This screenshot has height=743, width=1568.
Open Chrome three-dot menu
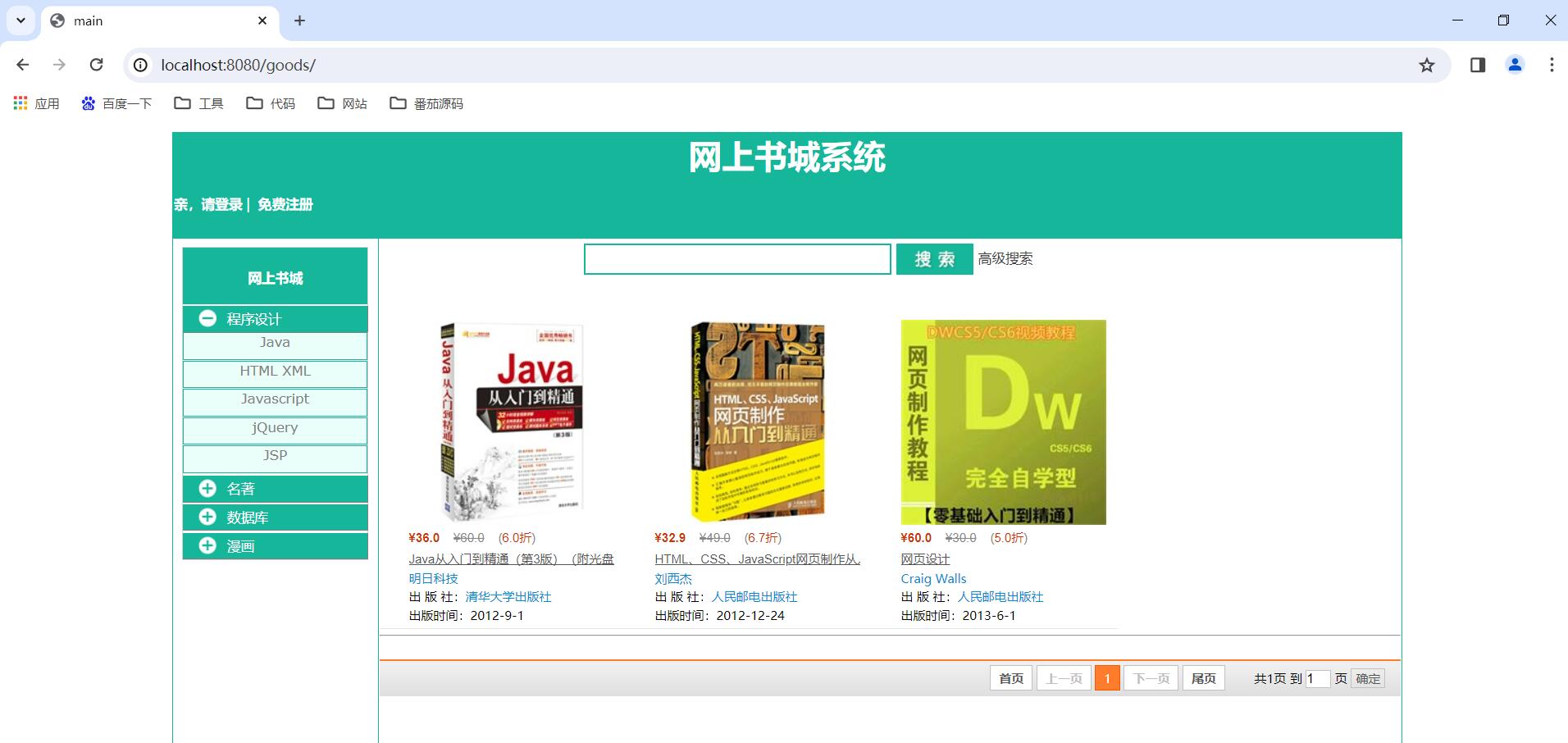tap(1552, 65)
